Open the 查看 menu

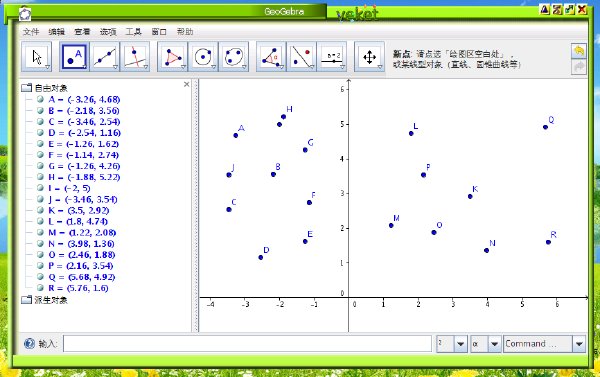tap(82, 32)
